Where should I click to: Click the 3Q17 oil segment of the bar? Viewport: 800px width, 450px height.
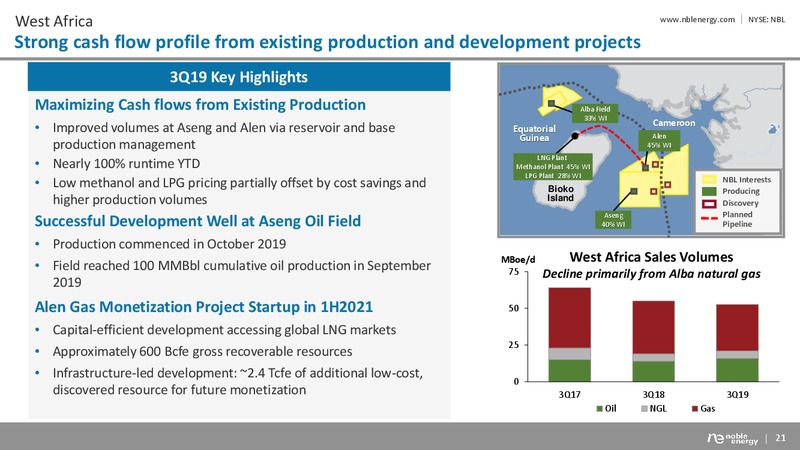coord(569,370)
